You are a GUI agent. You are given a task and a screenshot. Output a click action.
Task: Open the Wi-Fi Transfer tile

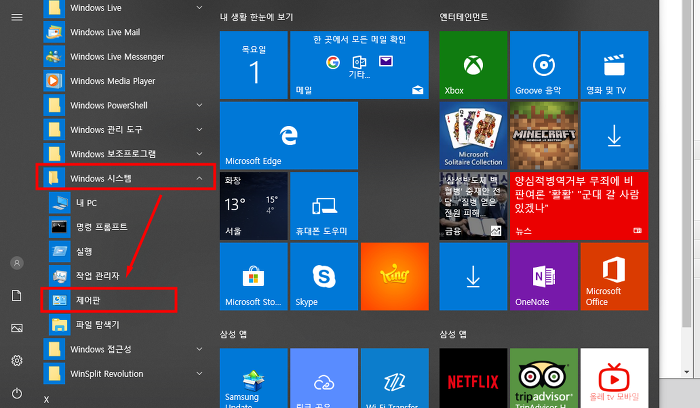coord(395,378)
